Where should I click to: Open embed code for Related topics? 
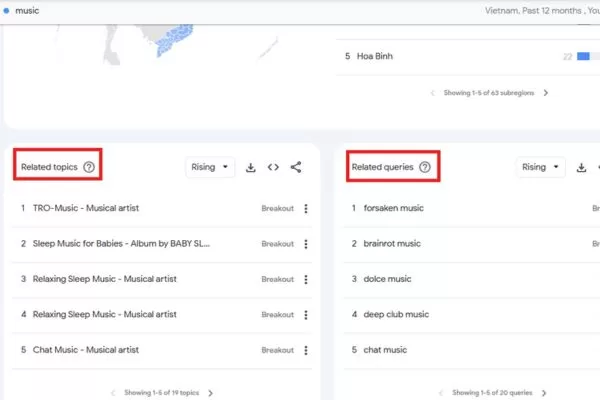click(273, 167)
